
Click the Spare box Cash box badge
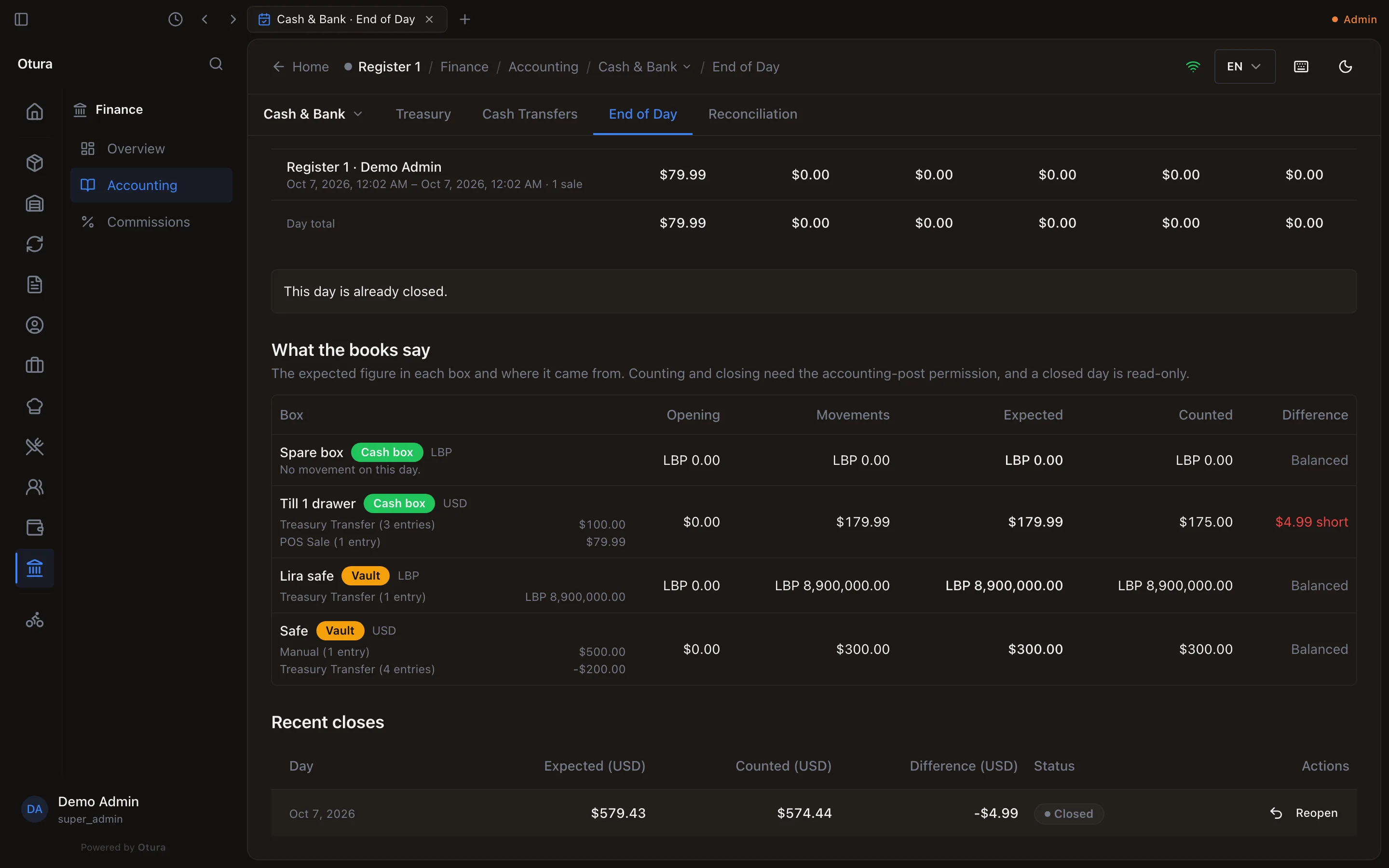coord(386,452)
